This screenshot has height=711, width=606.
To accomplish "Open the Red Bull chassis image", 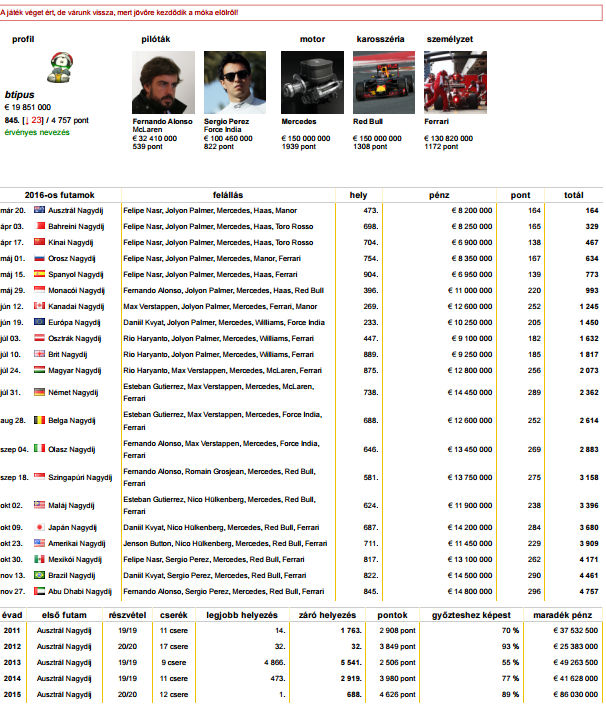I will click(x=384, y=83).
